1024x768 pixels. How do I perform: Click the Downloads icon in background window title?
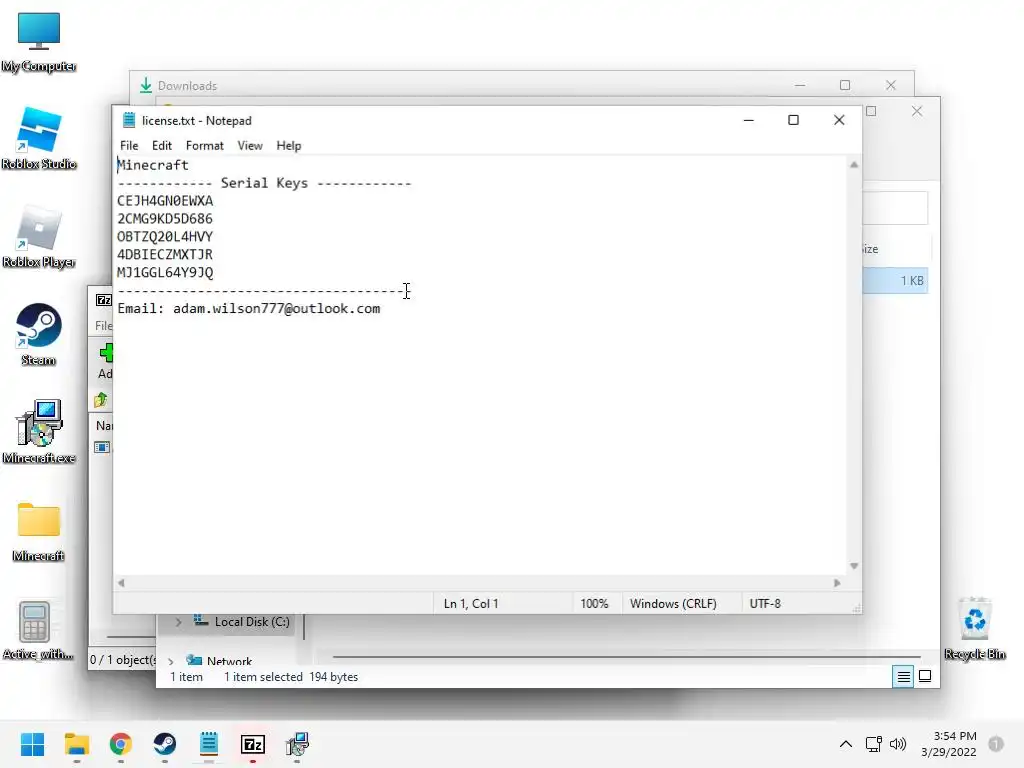tap(146, 86)
